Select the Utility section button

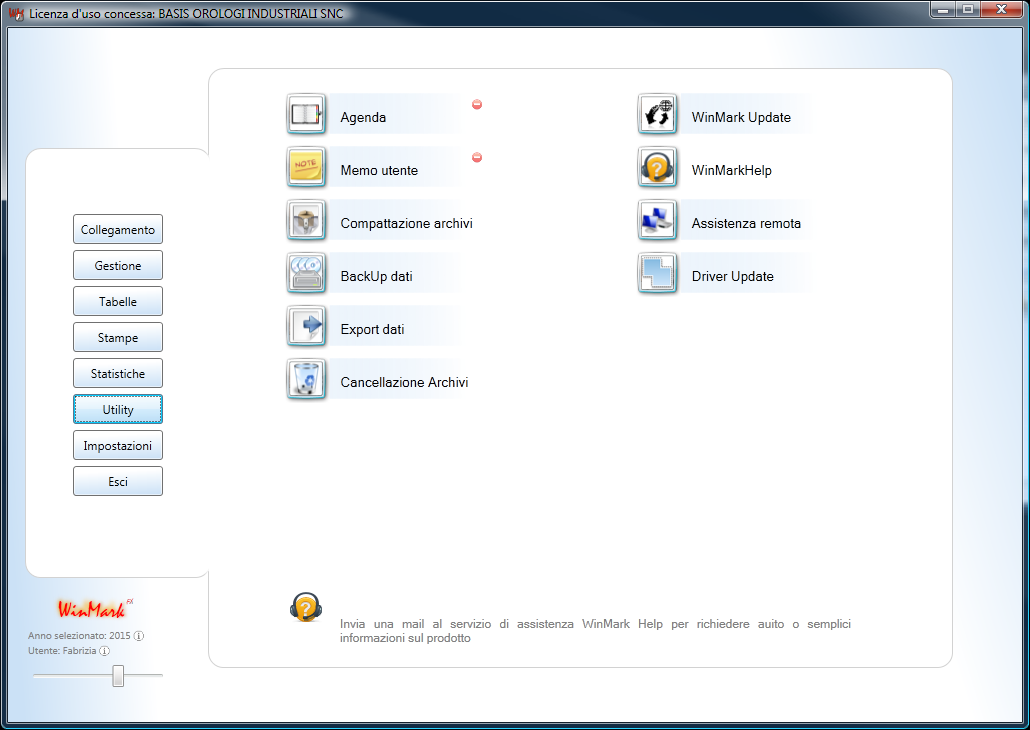[118, 409]
